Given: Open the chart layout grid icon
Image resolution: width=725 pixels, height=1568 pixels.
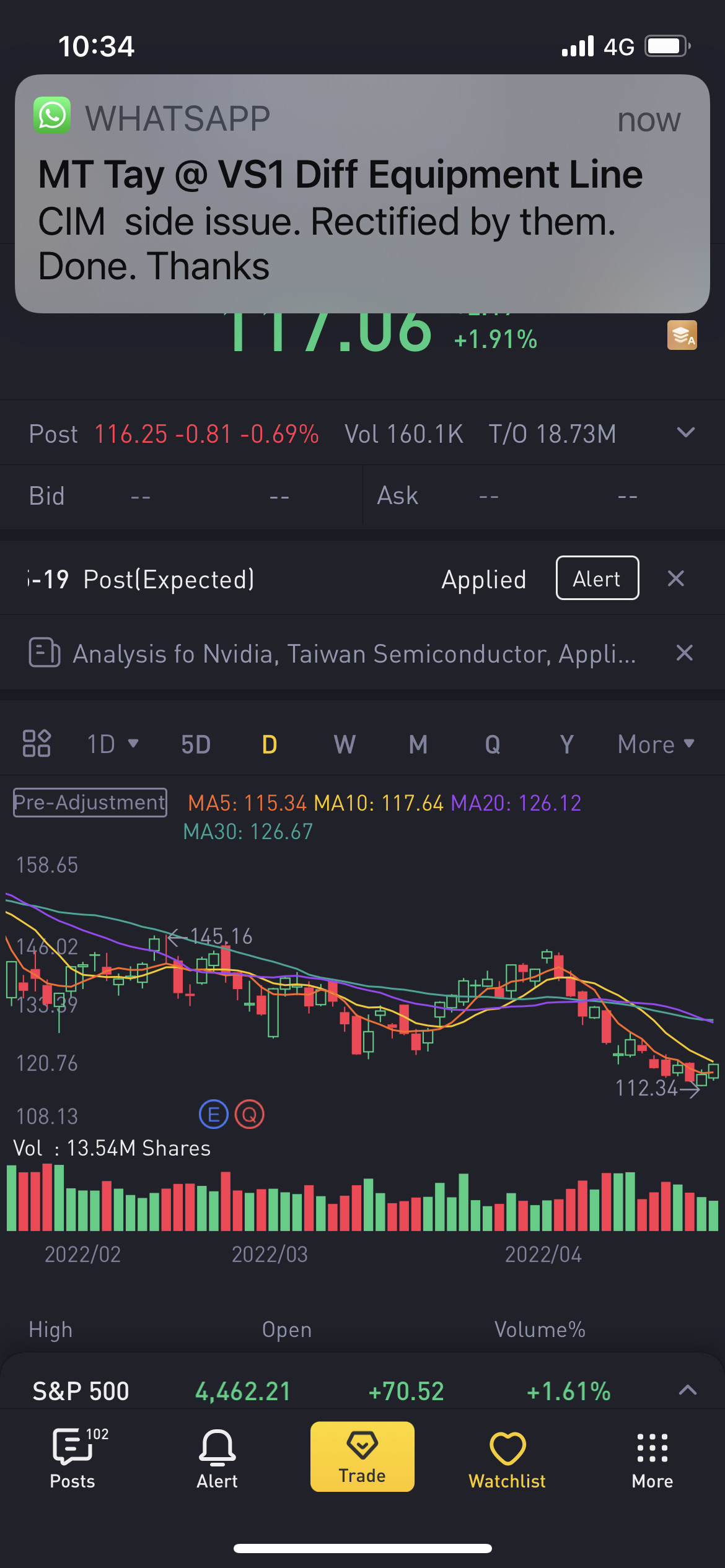Looking at the screenshot, I should tap(37, 743).
